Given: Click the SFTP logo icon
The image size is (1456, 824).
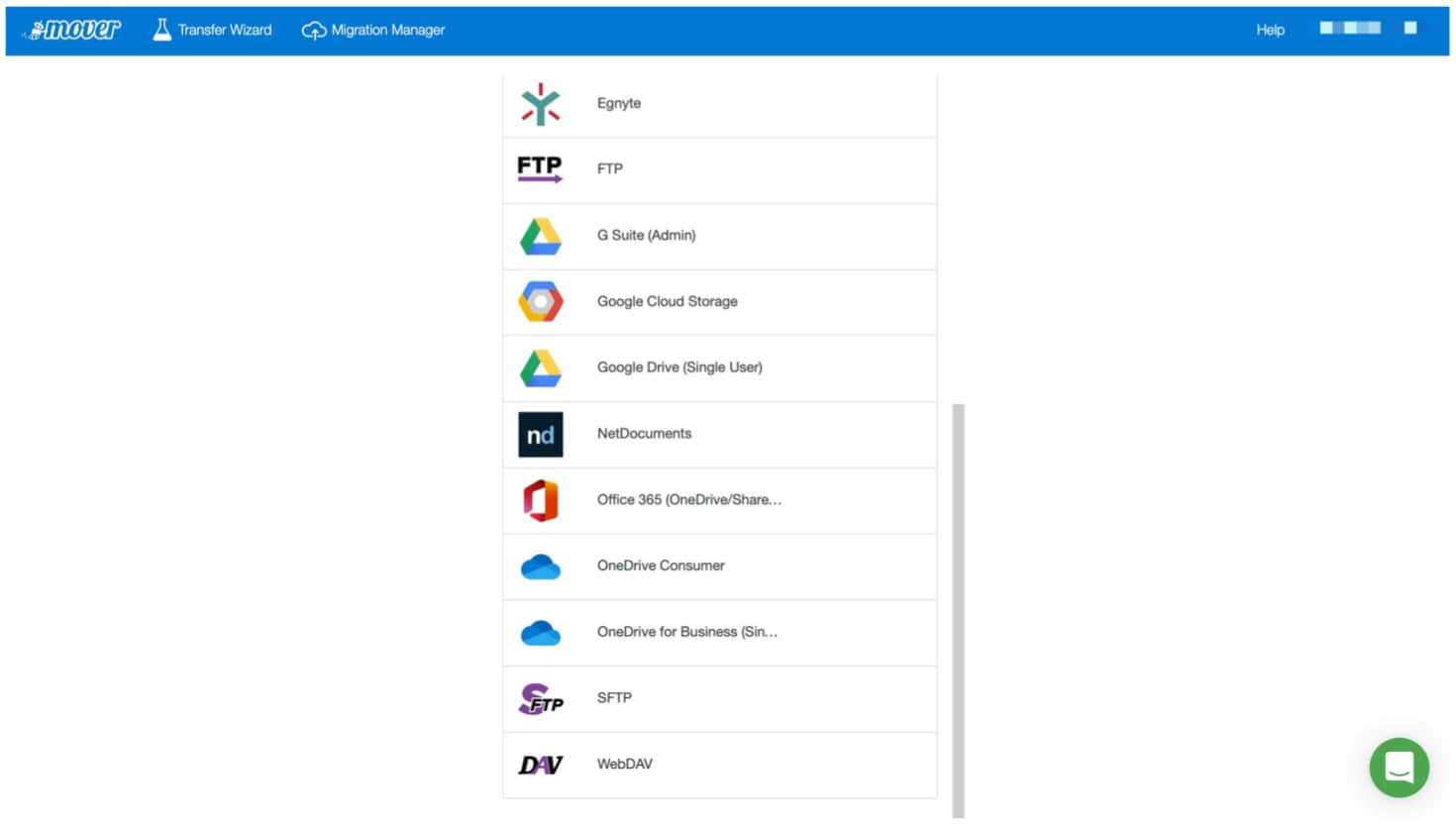Looking at the screenshot, I should (x=541, y=699).
